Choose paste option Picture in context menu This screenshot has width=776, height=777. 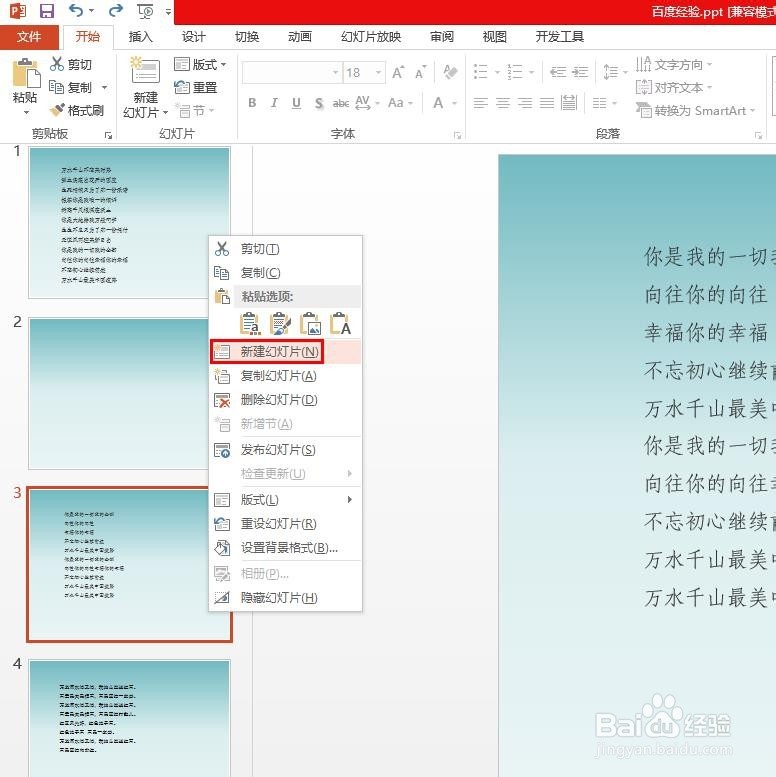pyautogui.click(x=311, y=324)
